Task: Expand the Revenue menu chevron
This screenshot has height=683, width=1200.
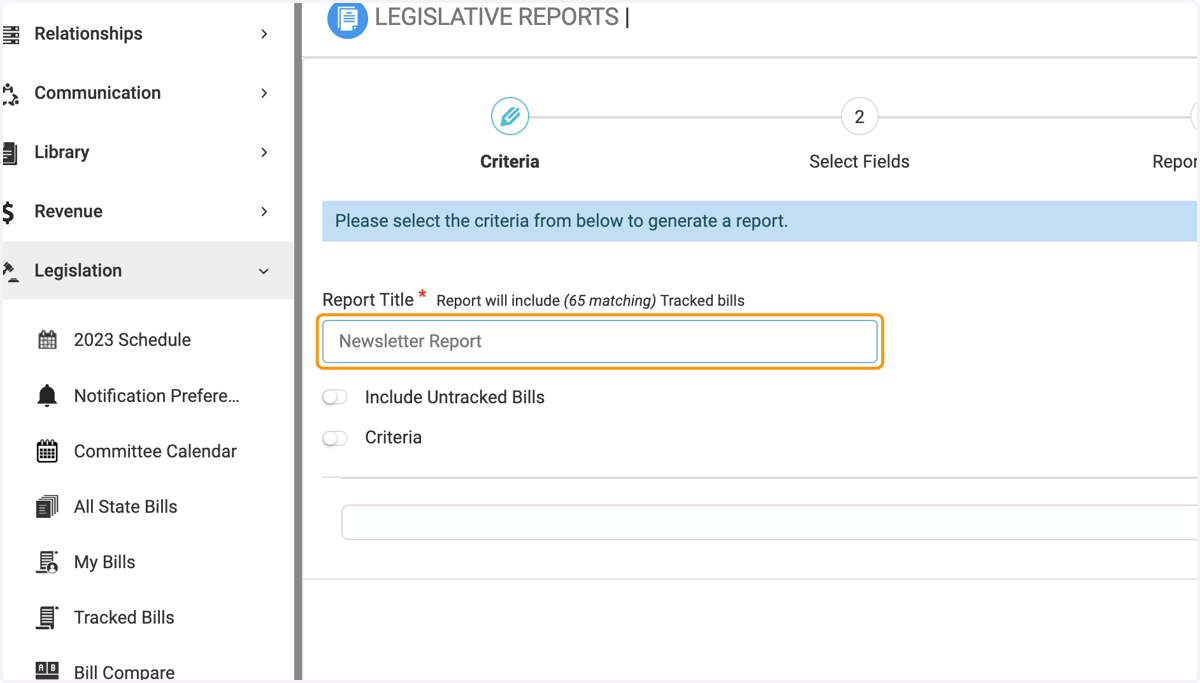Action: point(264,211)
